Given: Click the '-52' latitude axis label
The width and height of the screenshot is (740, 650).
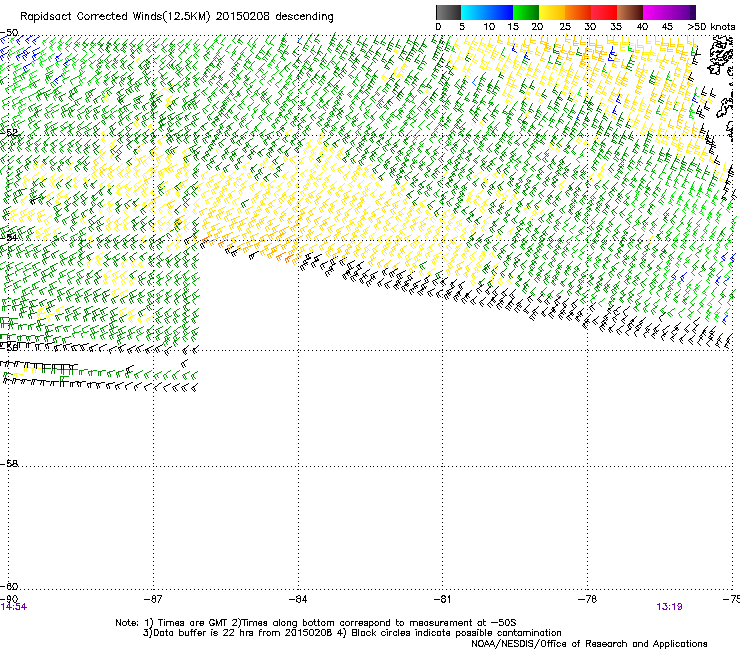Looking at the screenshot, I should [9, 132].
